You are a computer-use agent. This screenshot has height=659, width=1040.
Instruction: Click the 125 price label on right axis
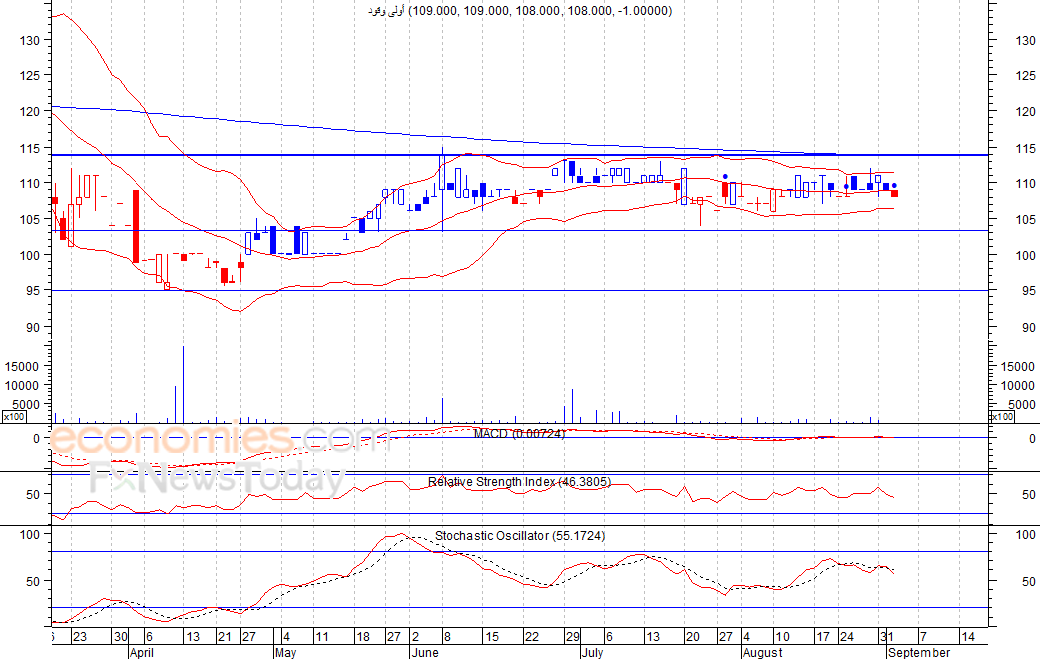1025,76
